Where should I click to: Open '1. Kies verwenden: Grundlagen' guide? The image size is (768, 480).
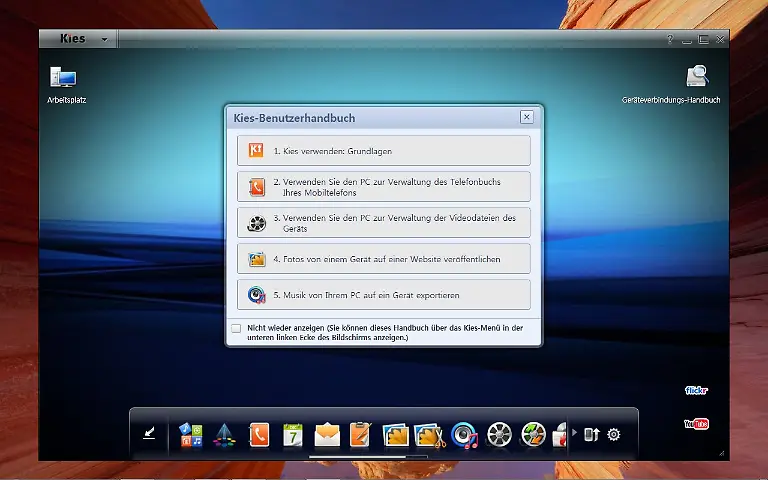tap(384, 151)
